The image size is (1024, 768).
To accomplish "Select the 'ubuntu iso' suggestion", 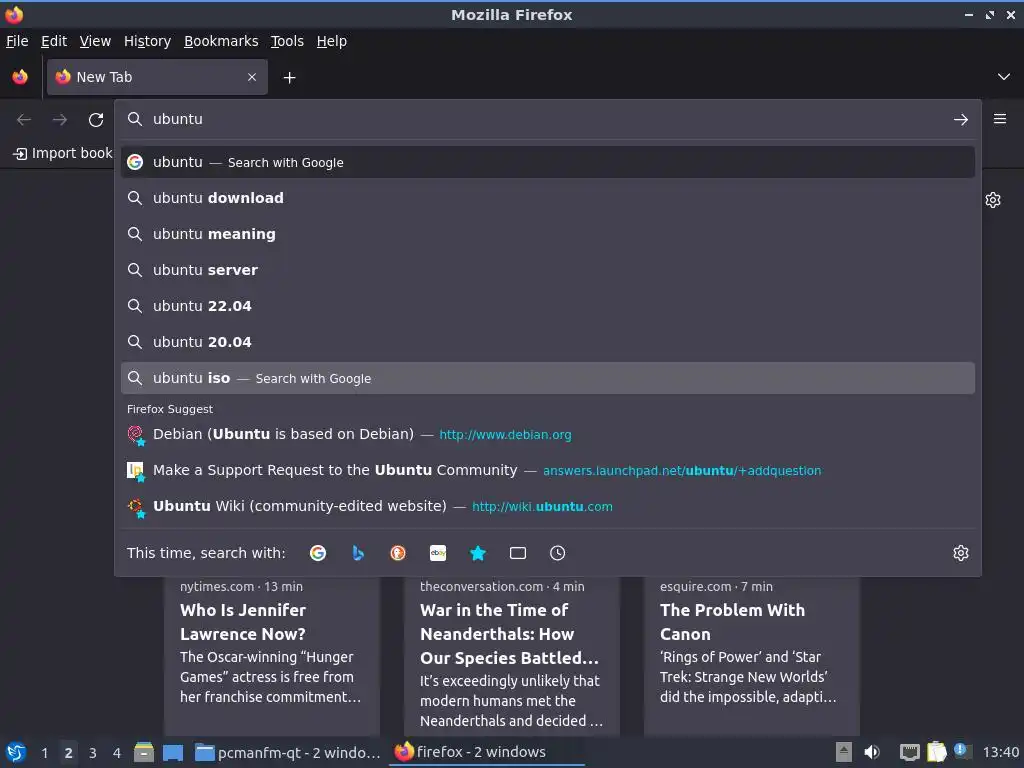I will [547, 378].
